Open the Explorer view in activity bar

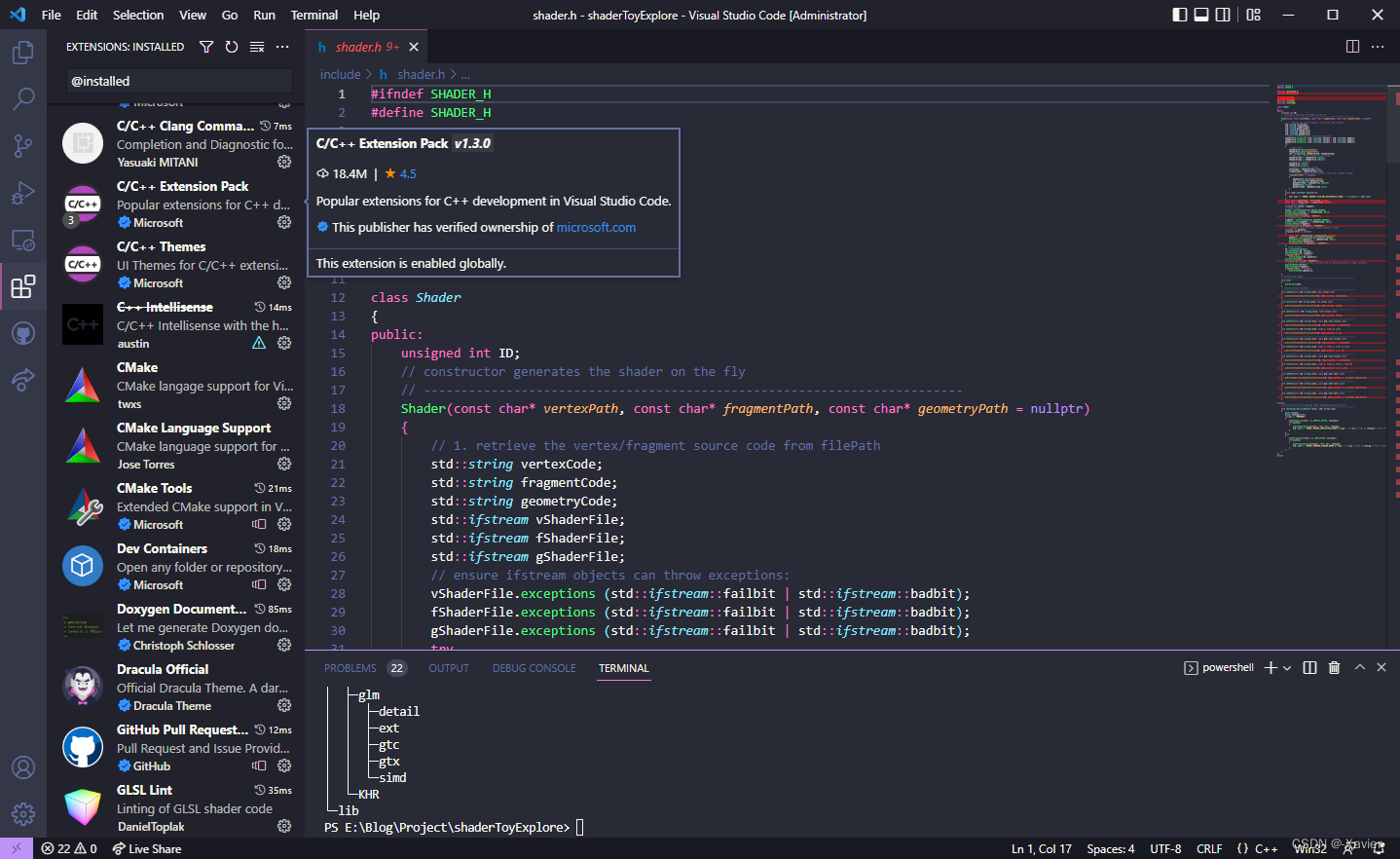[23, 52]
